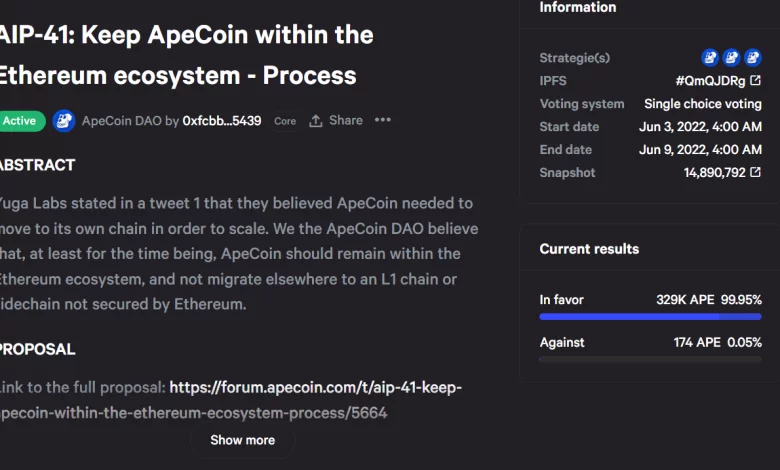780x470 pixels.
Task: Click the Active status badge
Action: point(20,121)
